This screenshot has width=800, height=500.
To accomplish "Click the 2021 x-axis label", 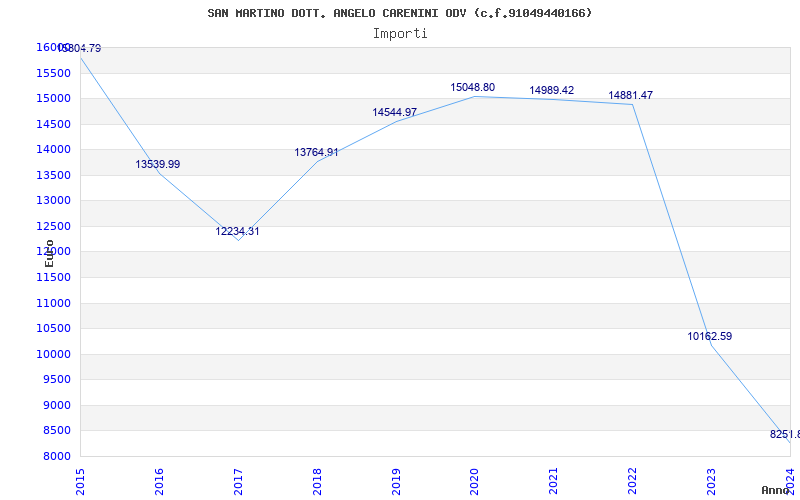I will pyautogui.click(x=554, y=481).
